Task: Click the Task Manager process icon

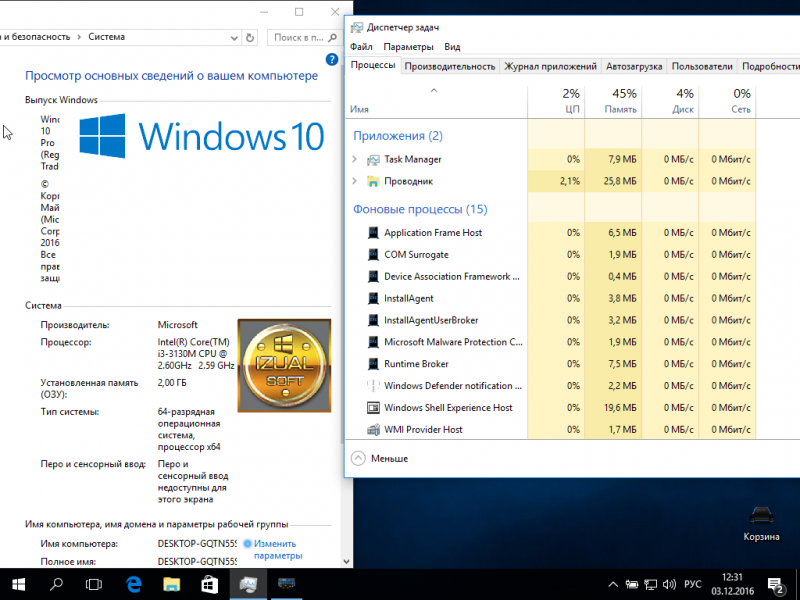Action: click(373, 160)
